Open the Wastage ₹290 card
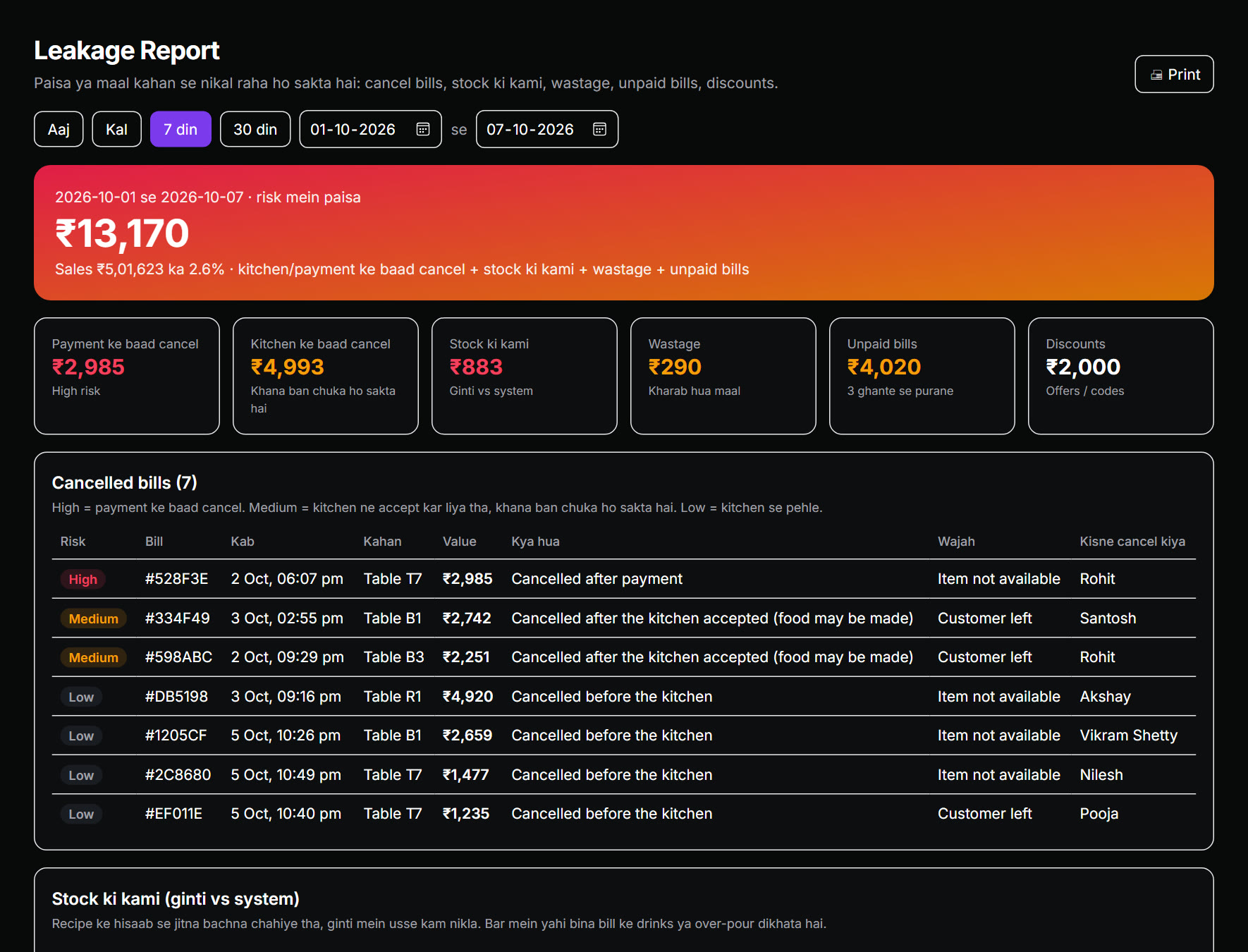The width and height of the screenshot is (1248, 952). click(x=723, y=376)
